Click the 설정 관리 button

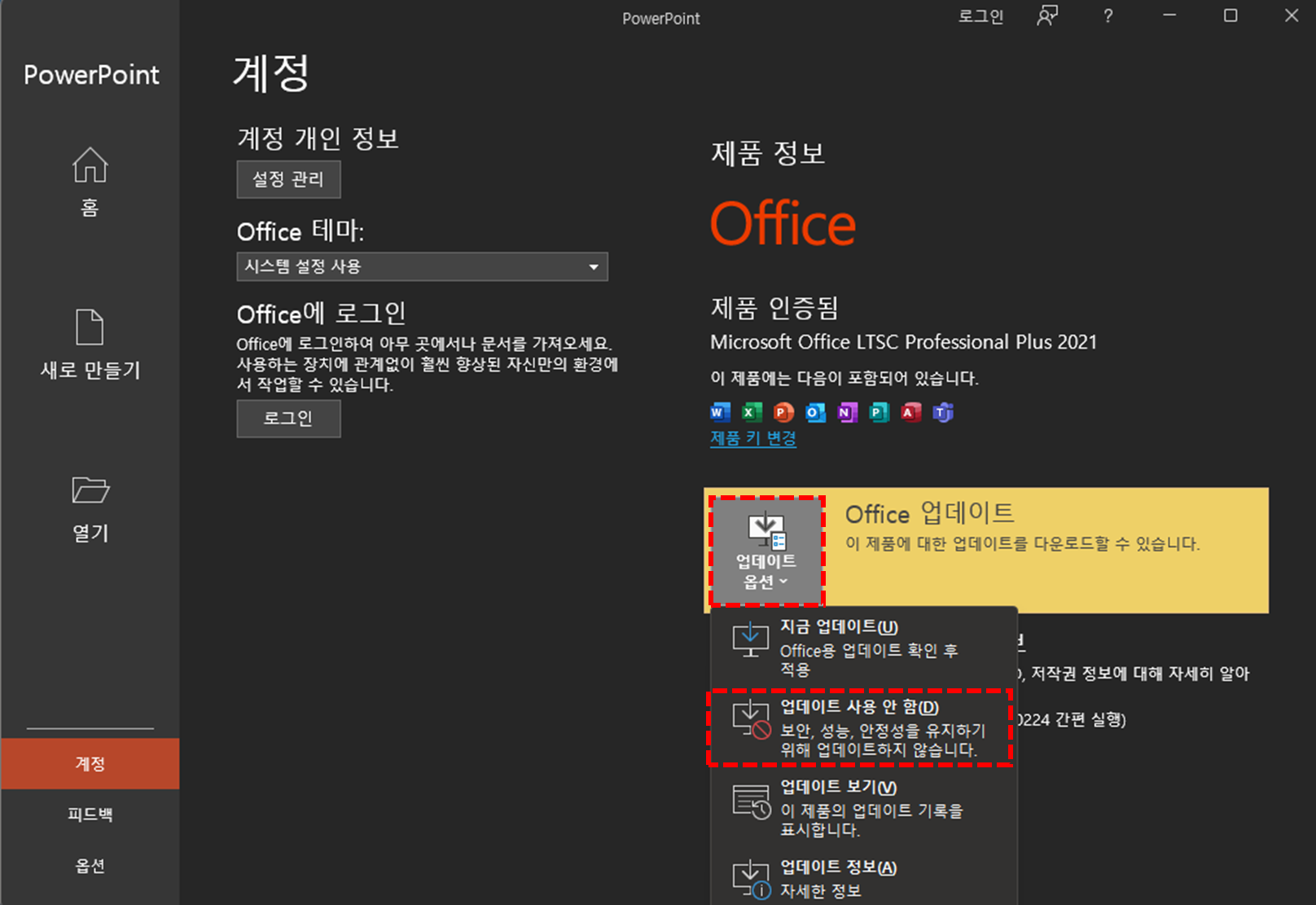click(x=288, y=179)
